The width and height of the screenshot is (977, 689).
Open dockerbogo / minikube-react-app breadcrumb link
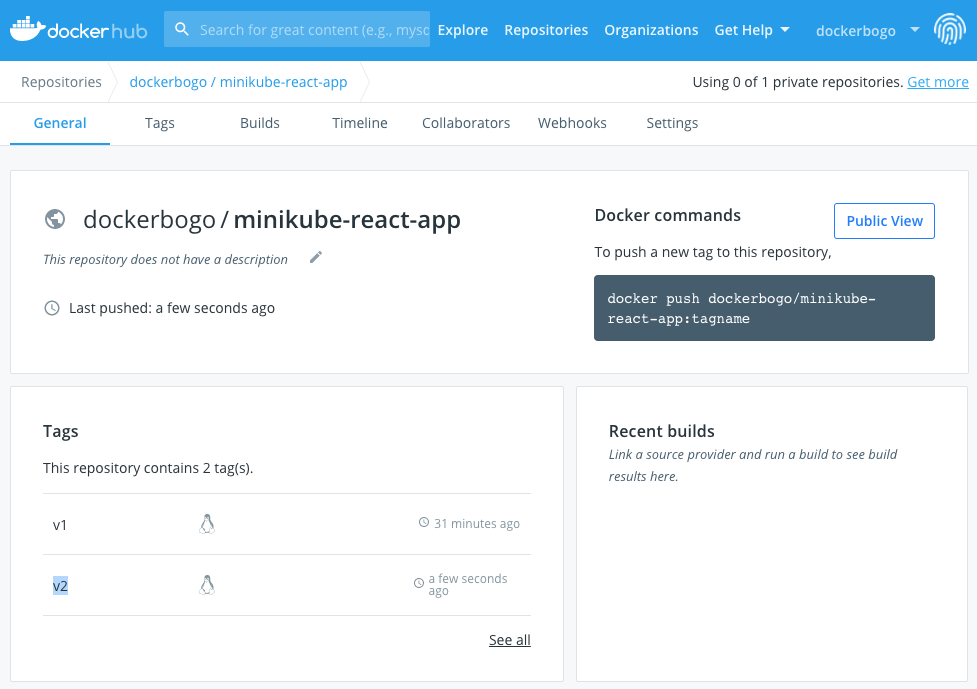point(239,82)
